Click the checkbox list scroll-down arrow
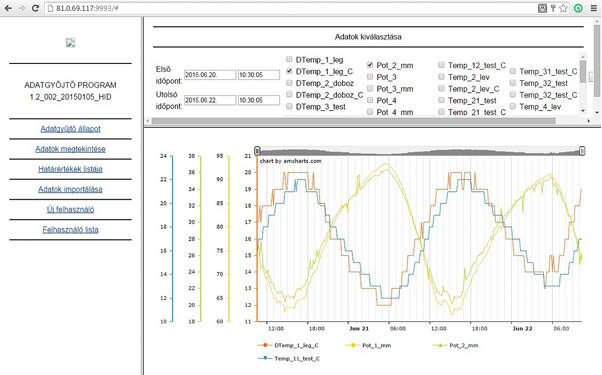 point(583,111)
